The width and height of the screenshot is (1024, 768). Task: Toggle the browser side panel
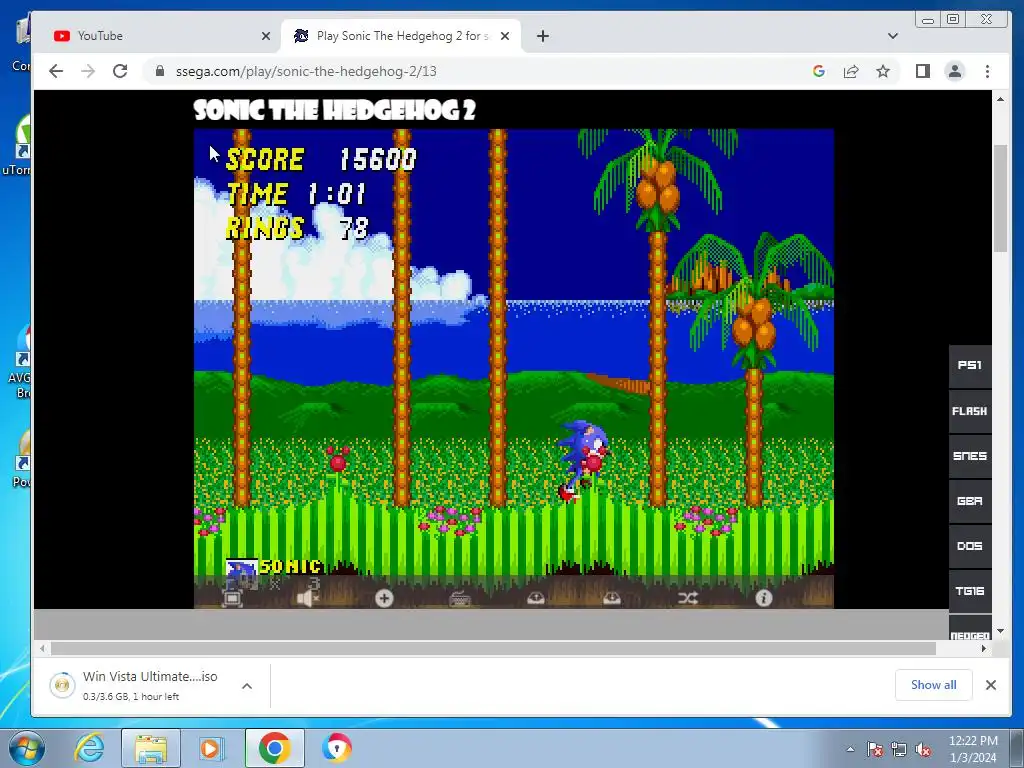(923, 71)
